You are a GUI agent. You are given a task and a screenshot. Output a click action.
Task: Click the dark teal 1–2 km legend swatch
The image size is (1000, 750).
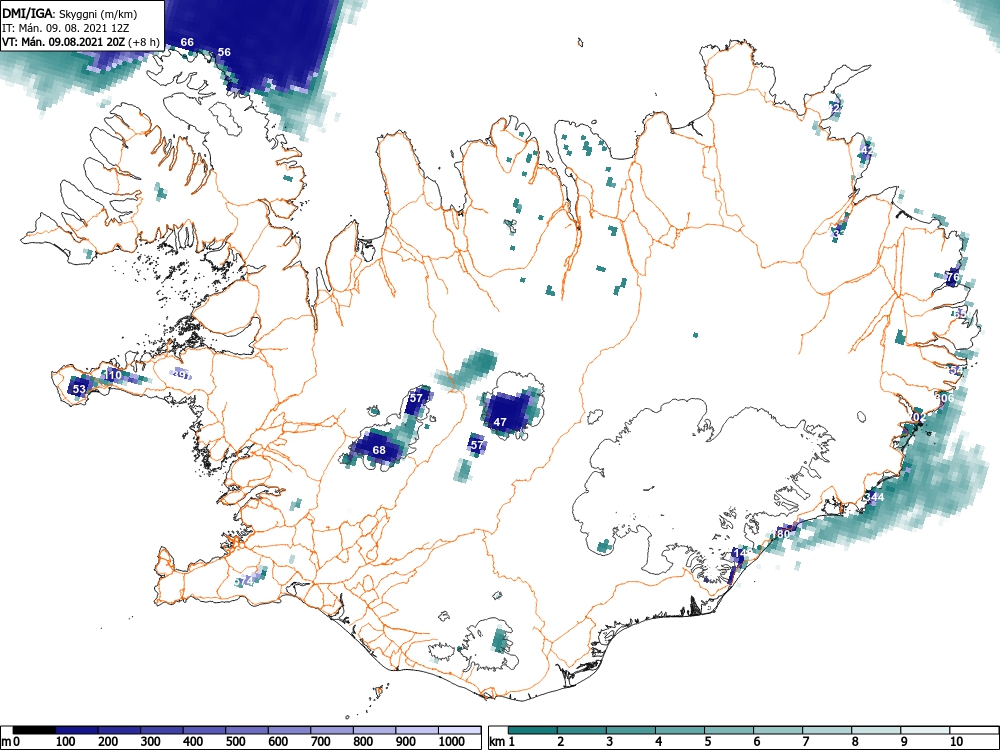(x=533, y=730)
